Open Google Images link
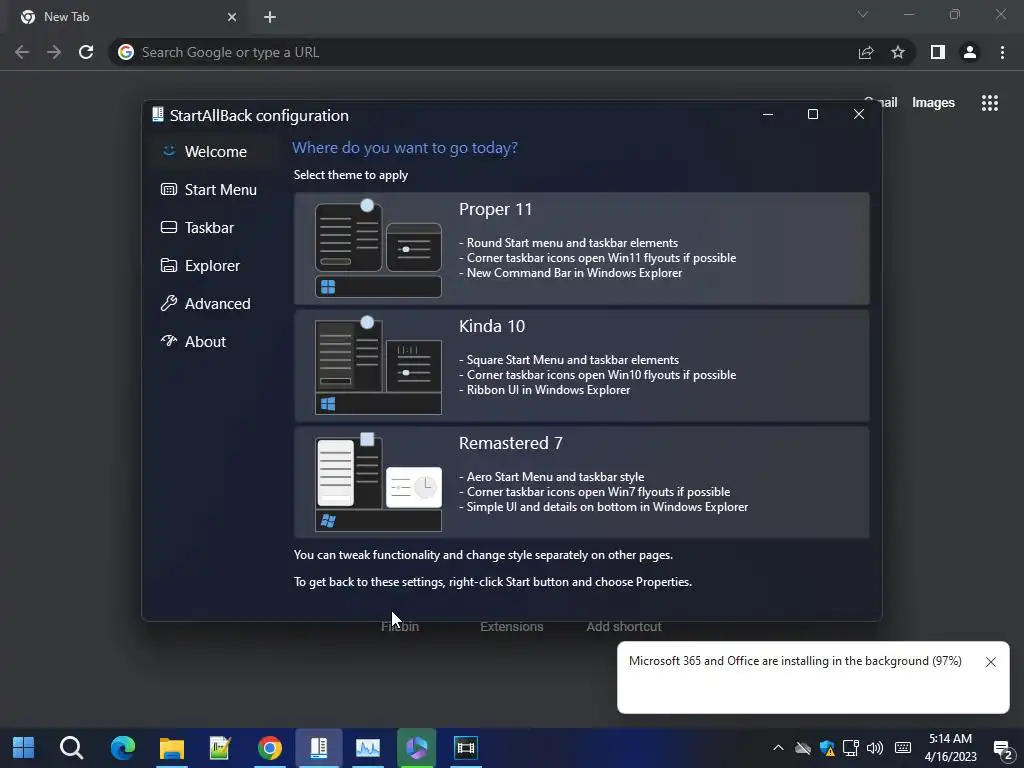This screenshot has width=1024, height=768. tap(933, 103)
